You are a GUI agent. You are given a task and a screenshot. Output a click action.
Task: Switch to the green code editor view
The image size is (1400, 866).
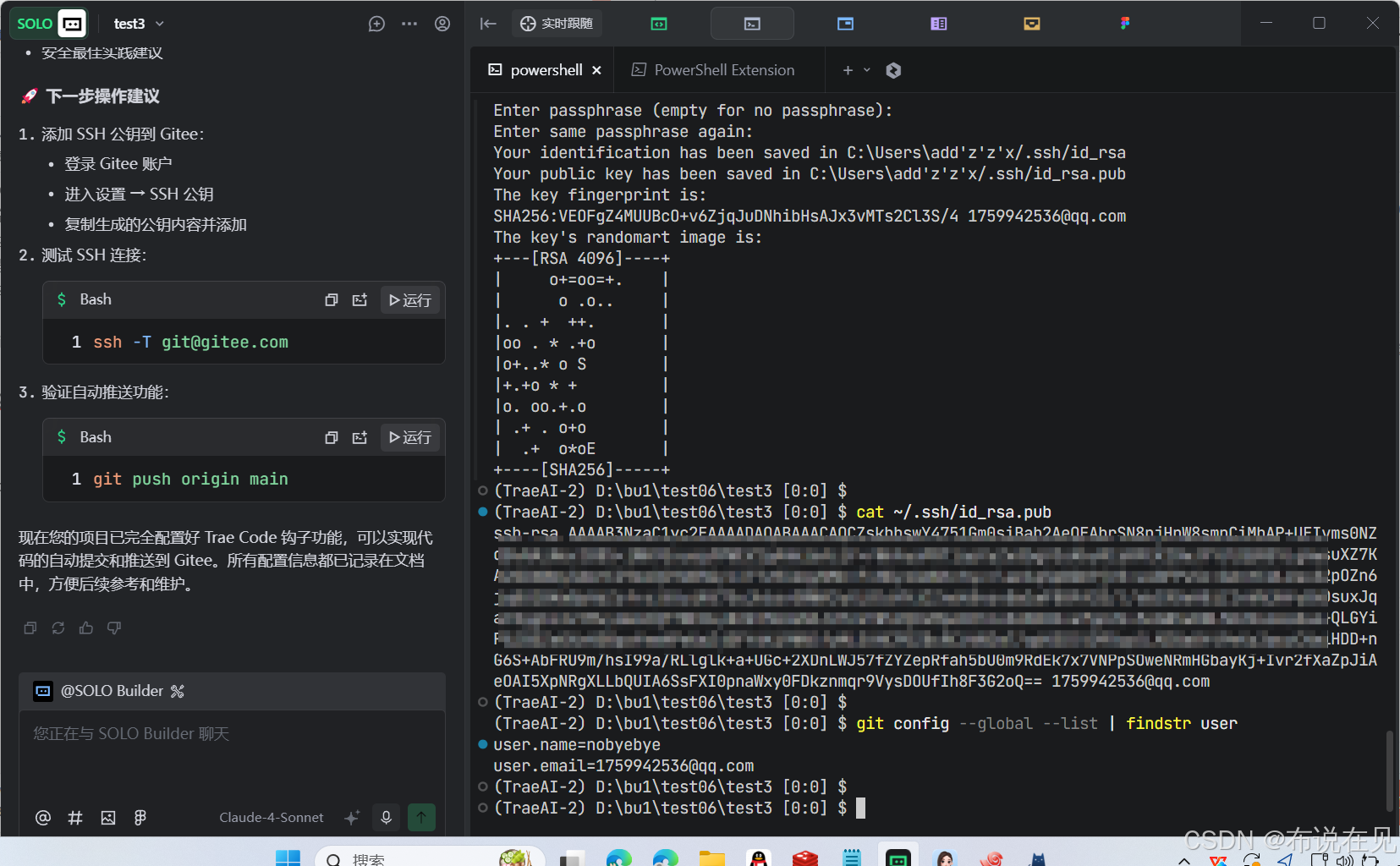659,24
